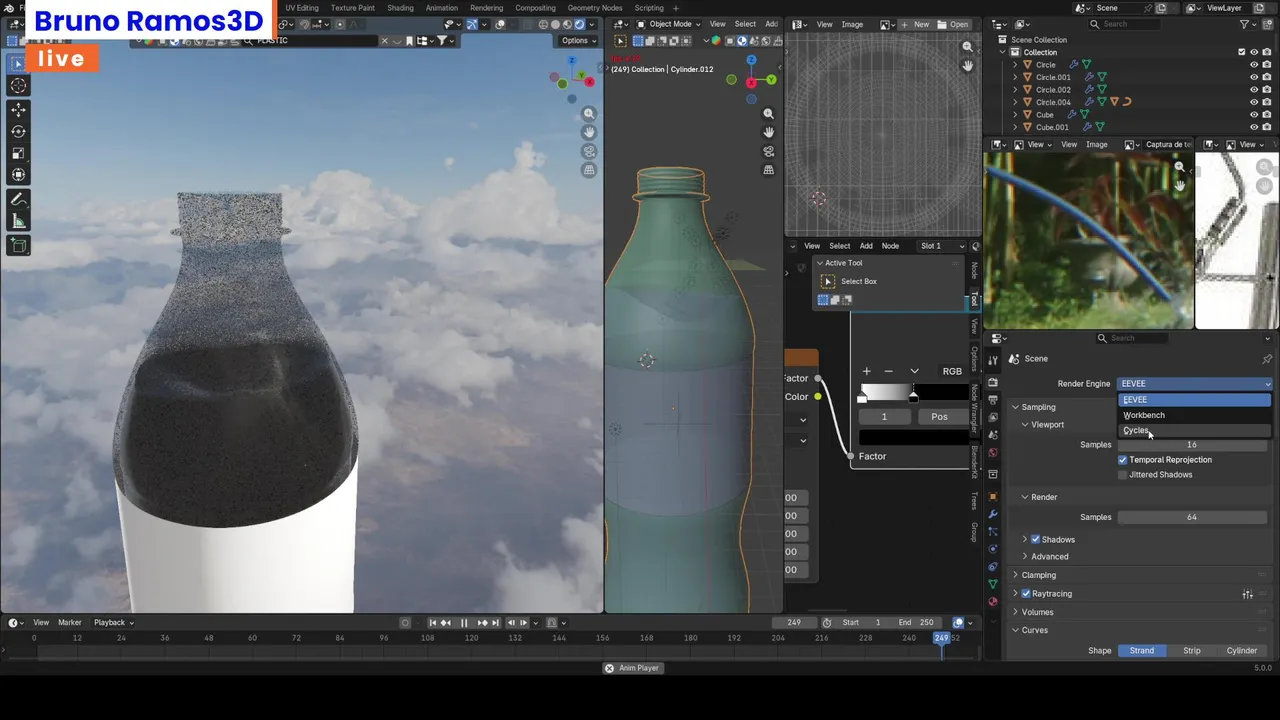This screenshot has width=1280, height=720.
Task: Open the Object Data properties tab
Action: point(993,584)
